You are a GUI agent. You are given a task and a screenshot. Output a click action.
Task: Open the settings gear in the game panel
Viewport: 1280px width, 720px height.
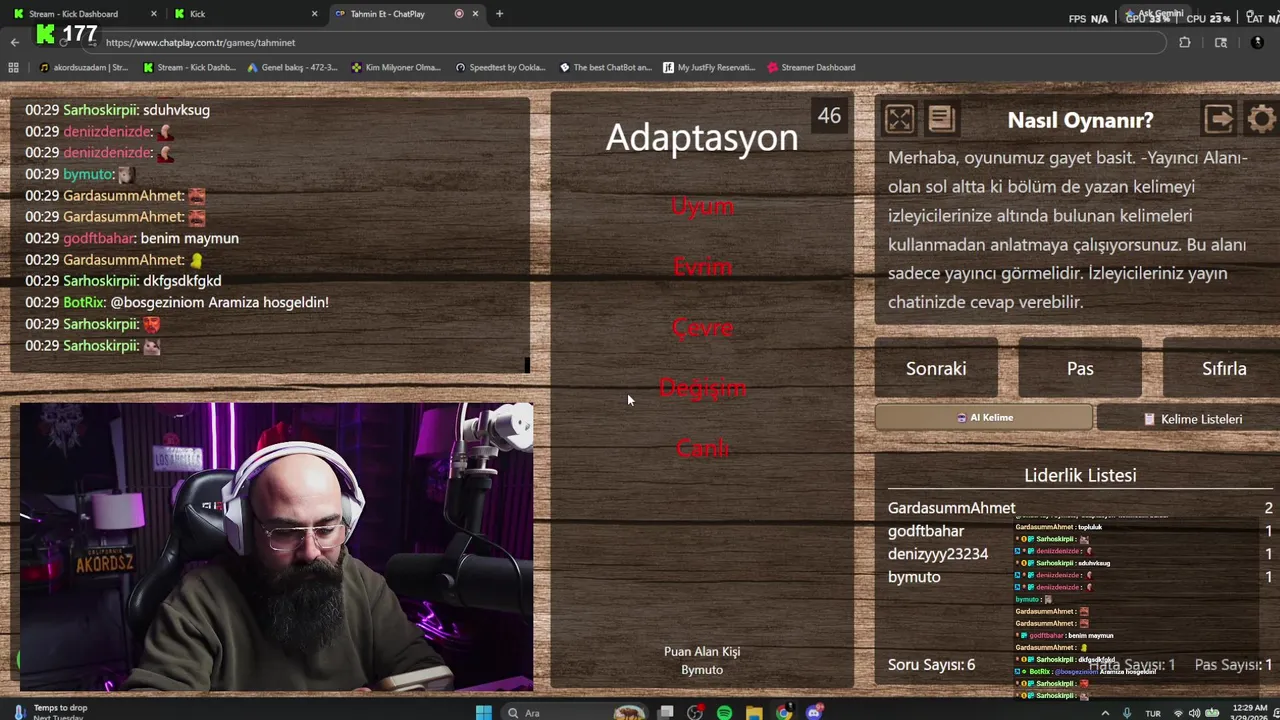pos(1262,119)
